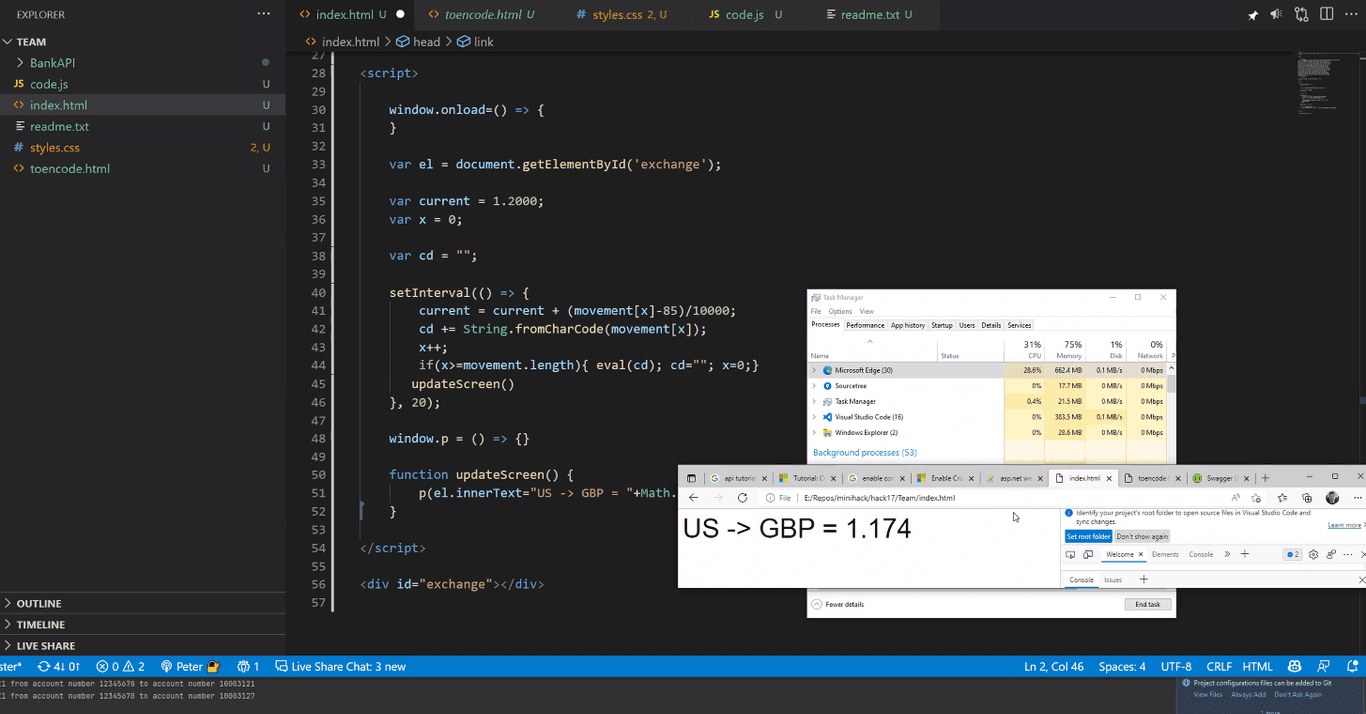Click the megaphone icon in editor toolbar

pos(1276,15)
